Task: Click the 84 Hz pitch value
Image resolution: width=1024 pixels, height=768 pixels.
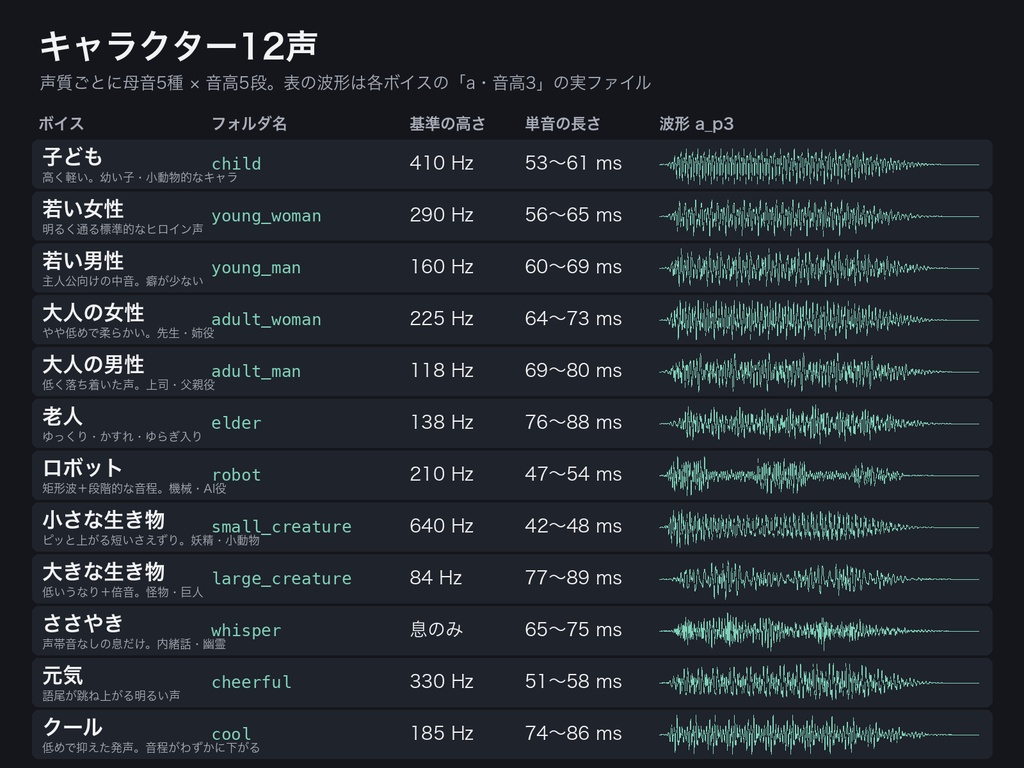Action: [x=436, y=577]
